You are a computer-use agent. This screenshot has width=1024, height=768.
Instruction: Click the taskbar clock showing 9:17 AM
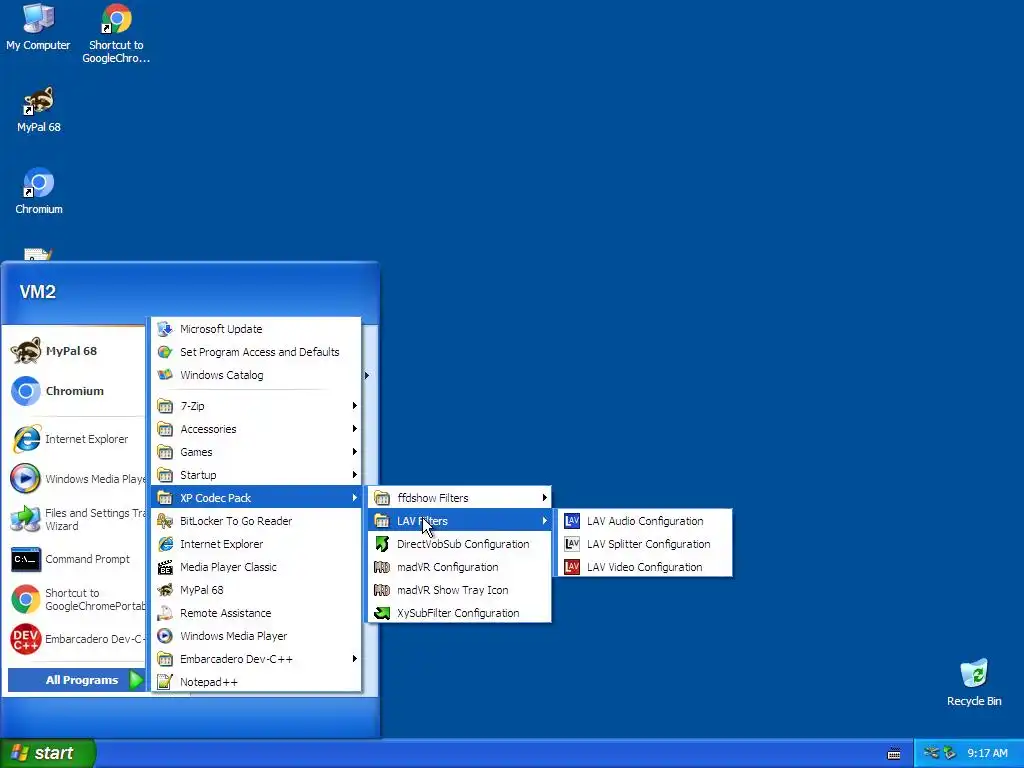987,754
